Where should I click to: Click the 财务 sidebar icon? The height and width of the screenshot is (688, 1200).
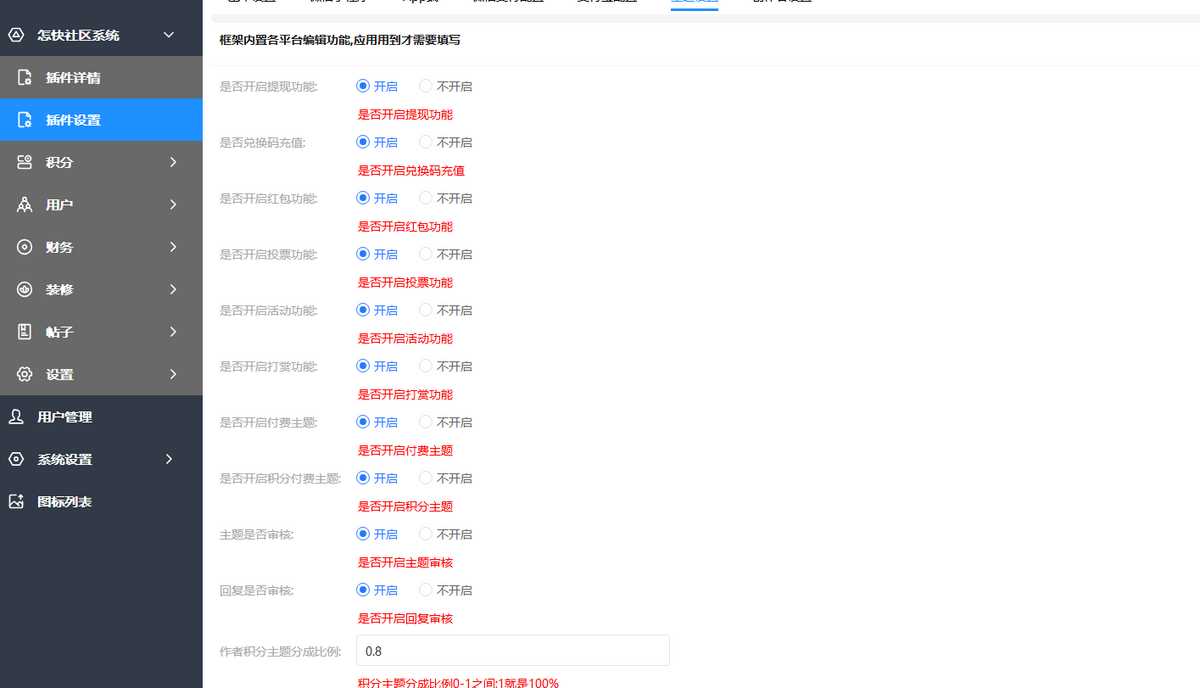[x=25, y=247]
